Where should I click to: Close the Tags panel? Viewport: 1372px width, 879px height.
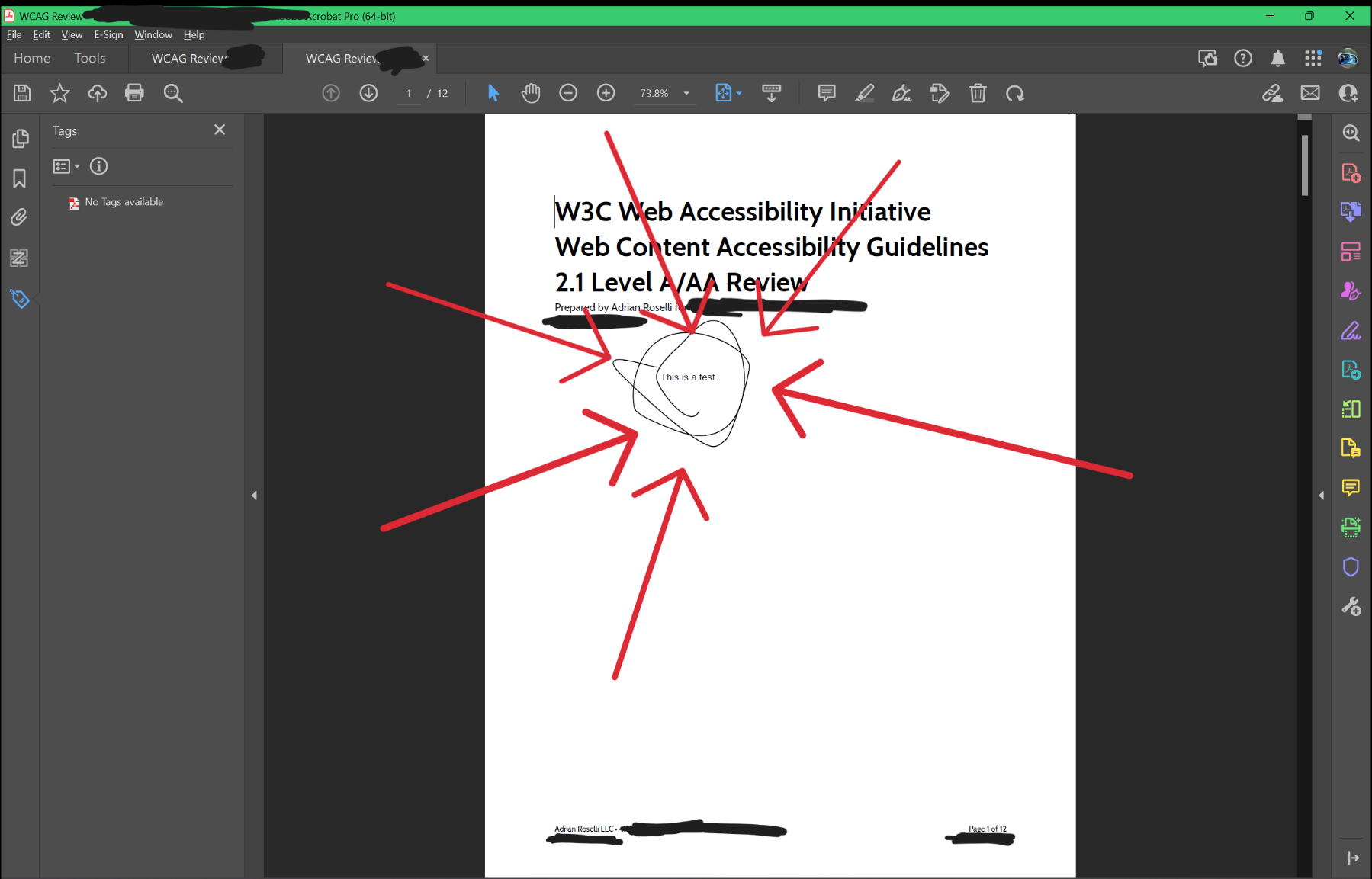click(220, 130)
